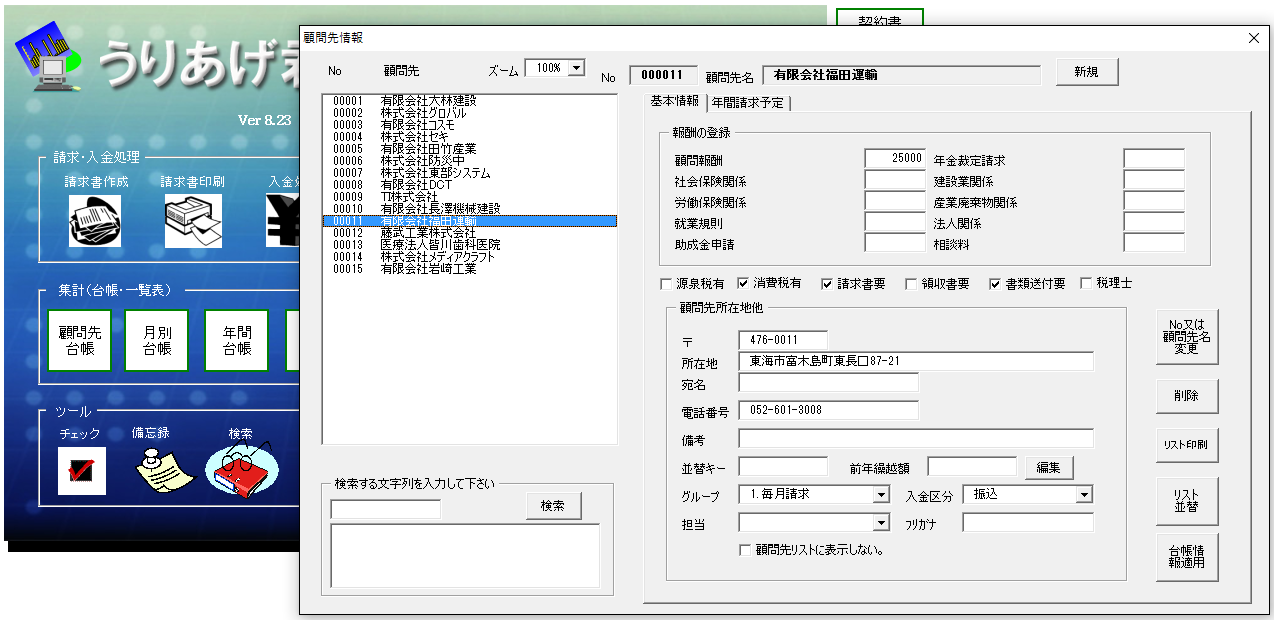1274x620 pixels.
Task: Click the 新規 button
Action: 1087,72
